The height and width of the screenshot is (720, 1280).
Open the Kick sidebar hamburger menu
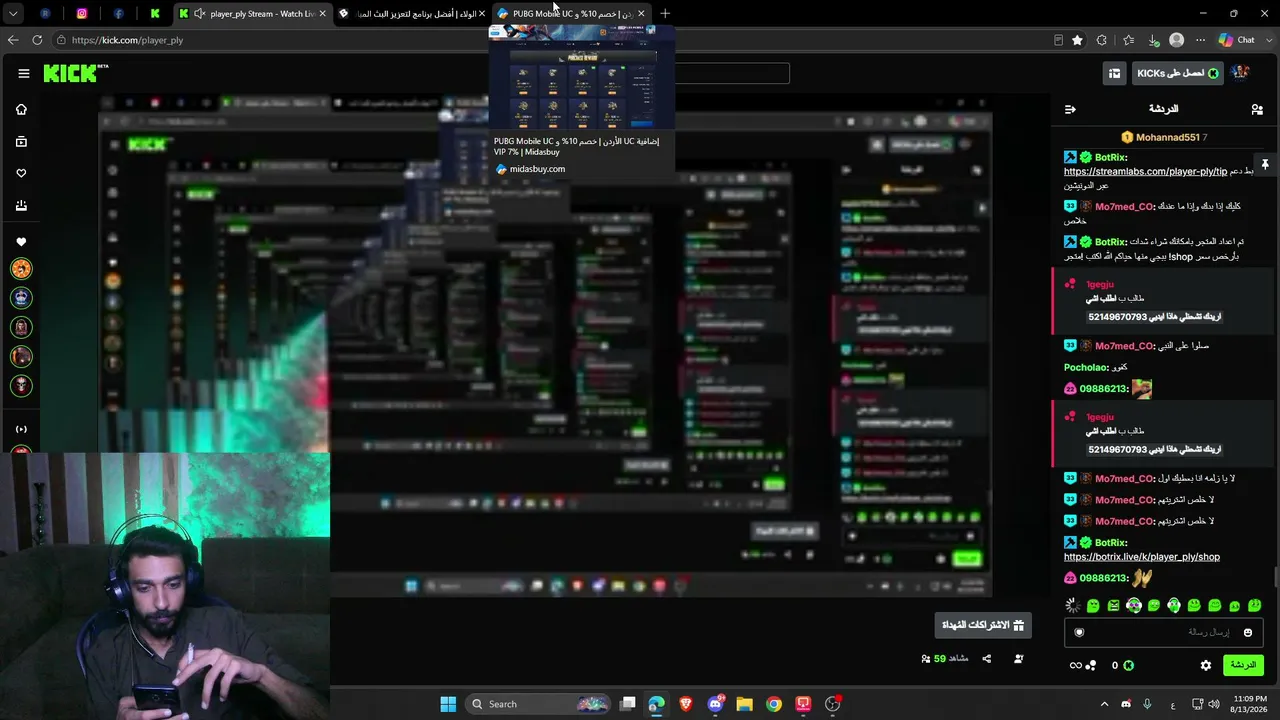pyautogui.click(x=23, y=73)
